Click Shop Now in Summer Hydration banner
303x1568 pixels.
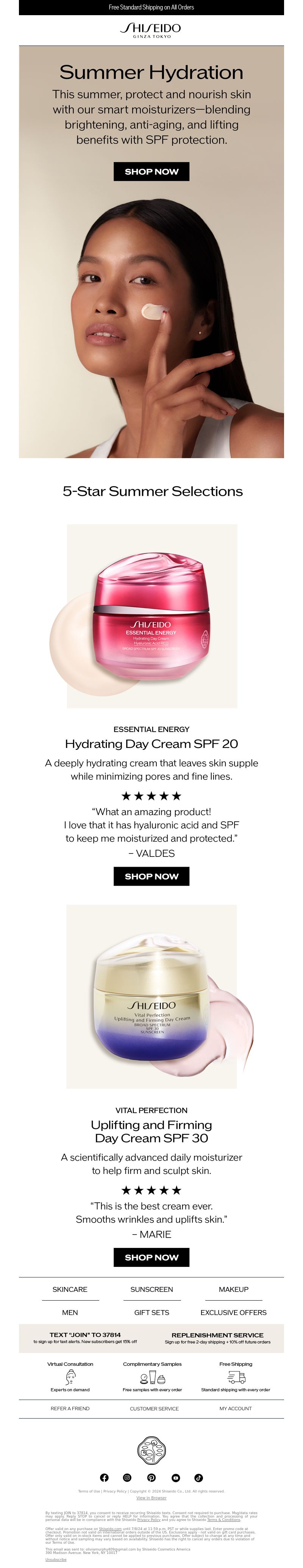point(151,172)
